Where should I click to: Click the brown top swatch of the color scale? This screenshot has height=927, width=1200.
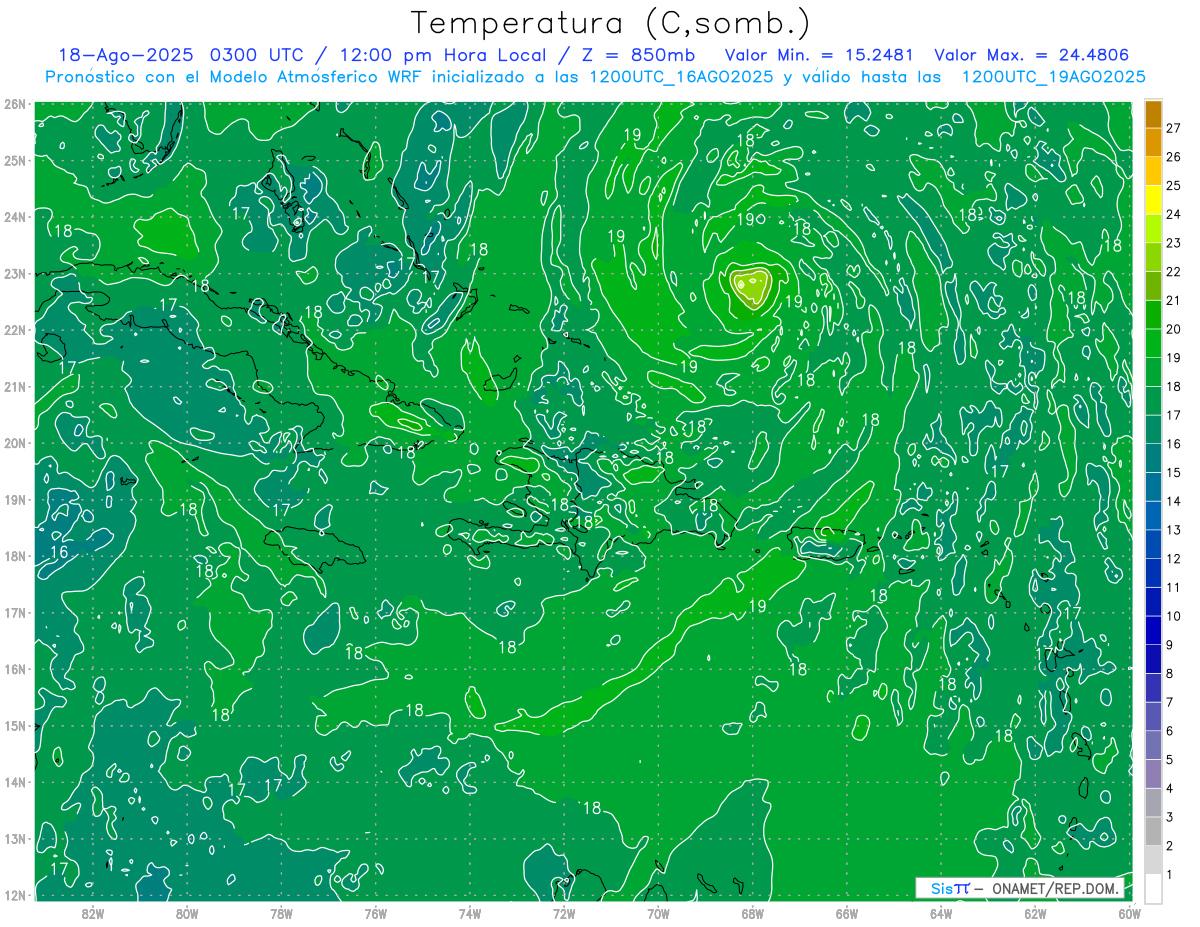(x=1153, y=114)
